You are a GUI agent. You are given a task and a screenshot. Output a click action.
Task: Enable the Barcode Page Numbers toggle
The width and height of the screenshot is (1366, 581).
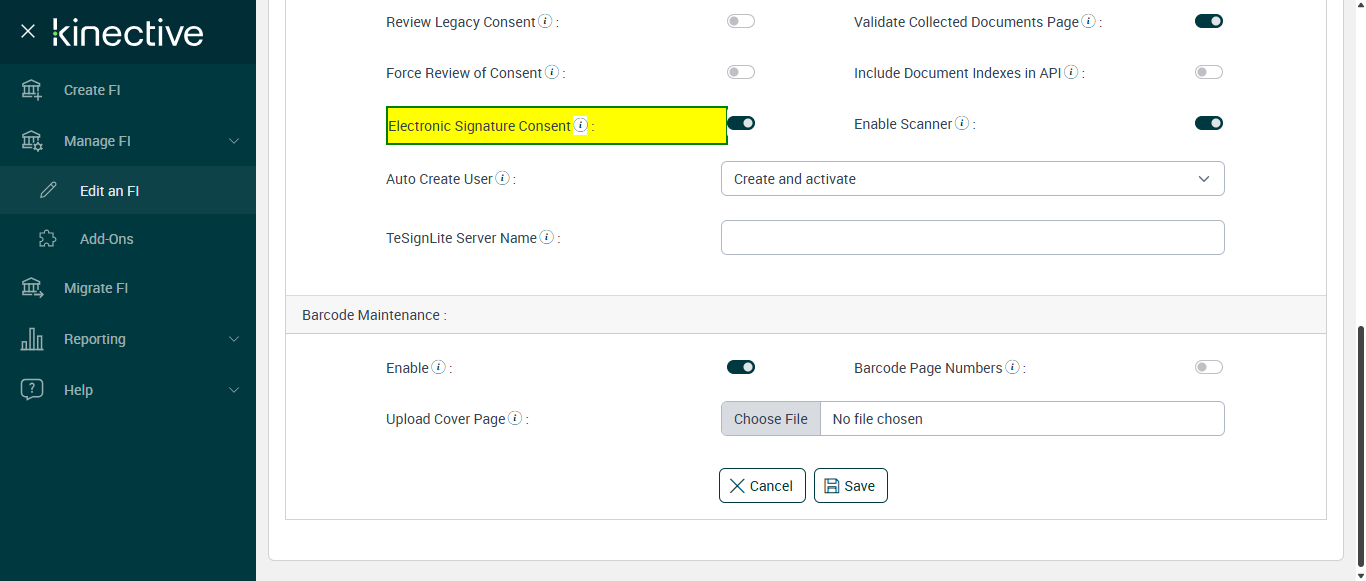click(1209, 367)
